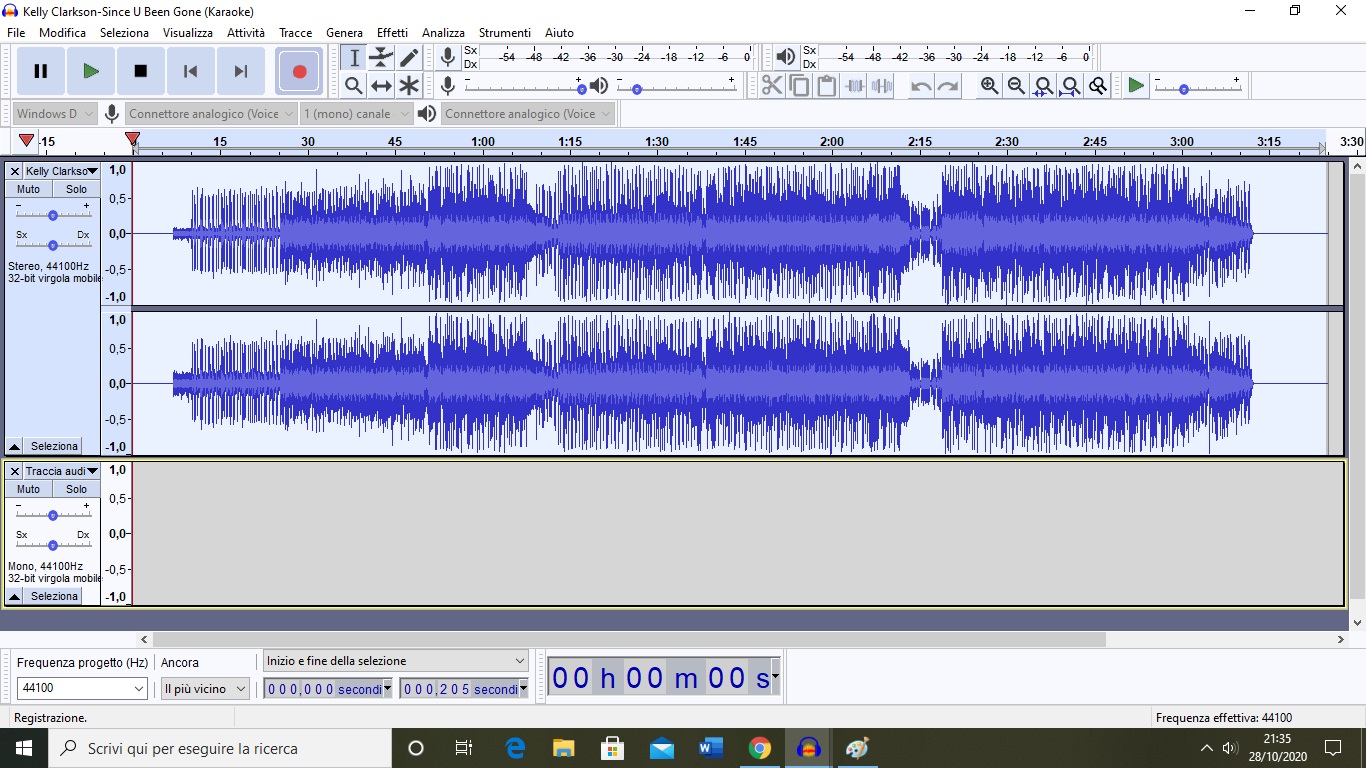Pick the Draw pencil tool
The width and height of the screenshot is (1366, 768).
[x=408, y=58]
